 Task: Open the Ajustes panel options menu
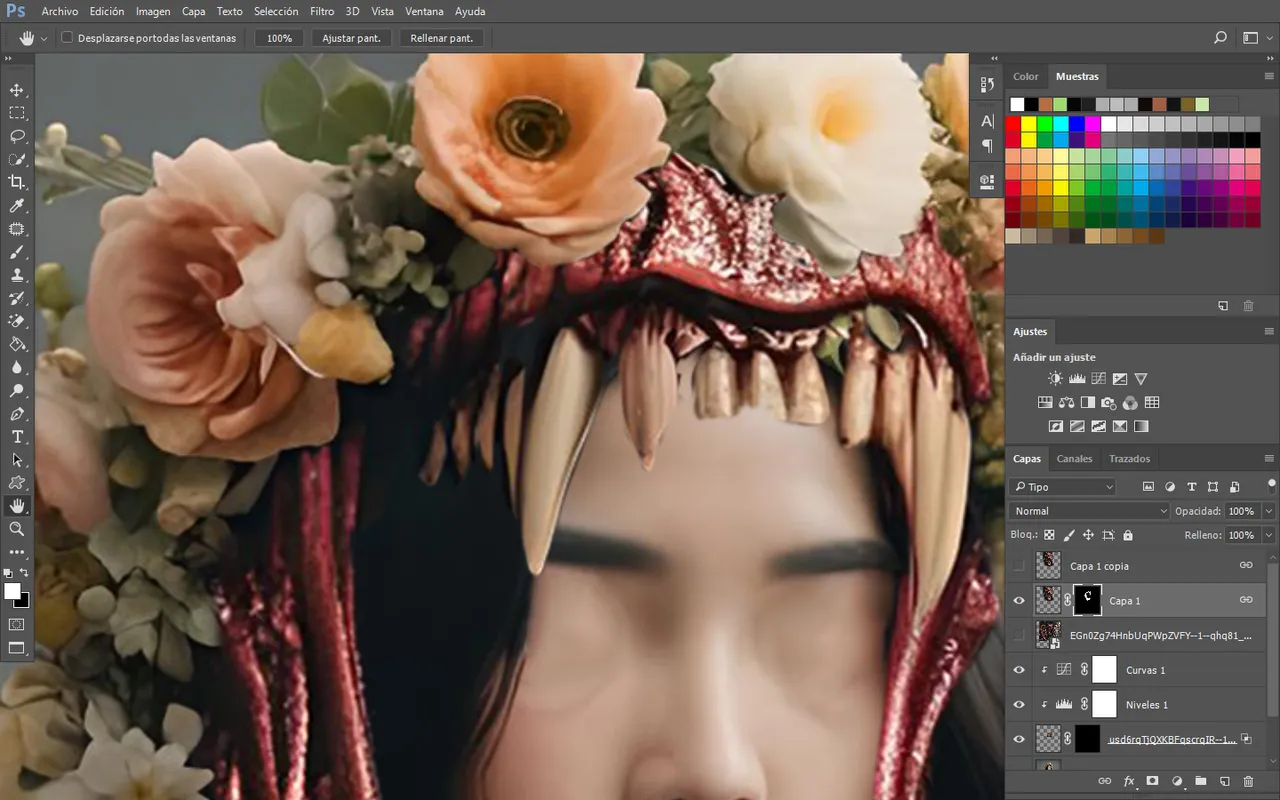tap(1269, 331)
